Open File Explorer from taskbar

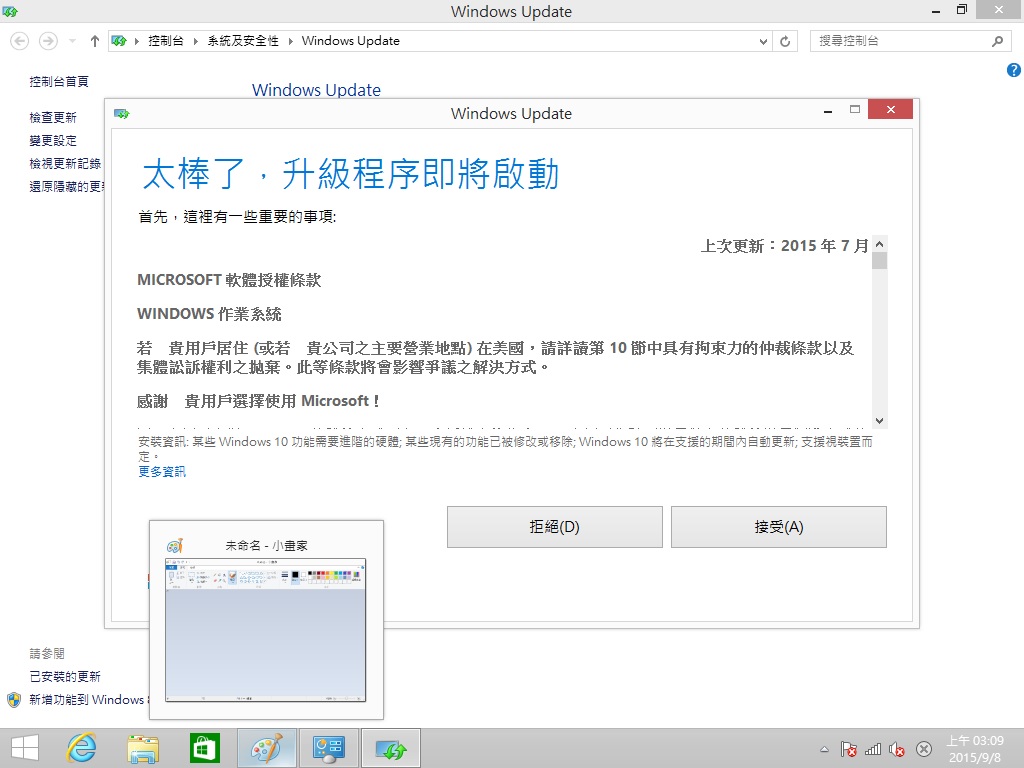coord(143,748)
